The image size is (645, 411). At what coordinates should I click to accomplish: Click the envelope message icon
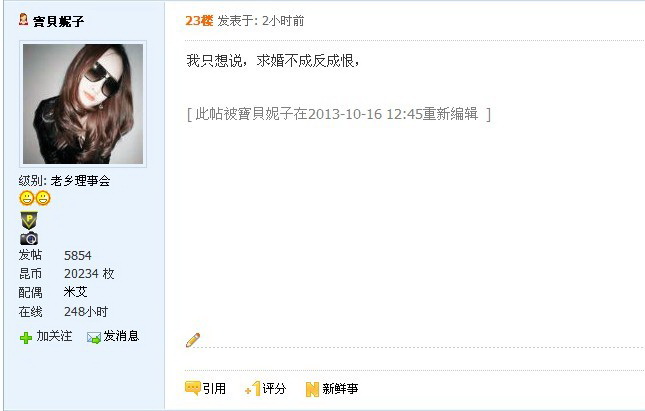coord(94,338)
